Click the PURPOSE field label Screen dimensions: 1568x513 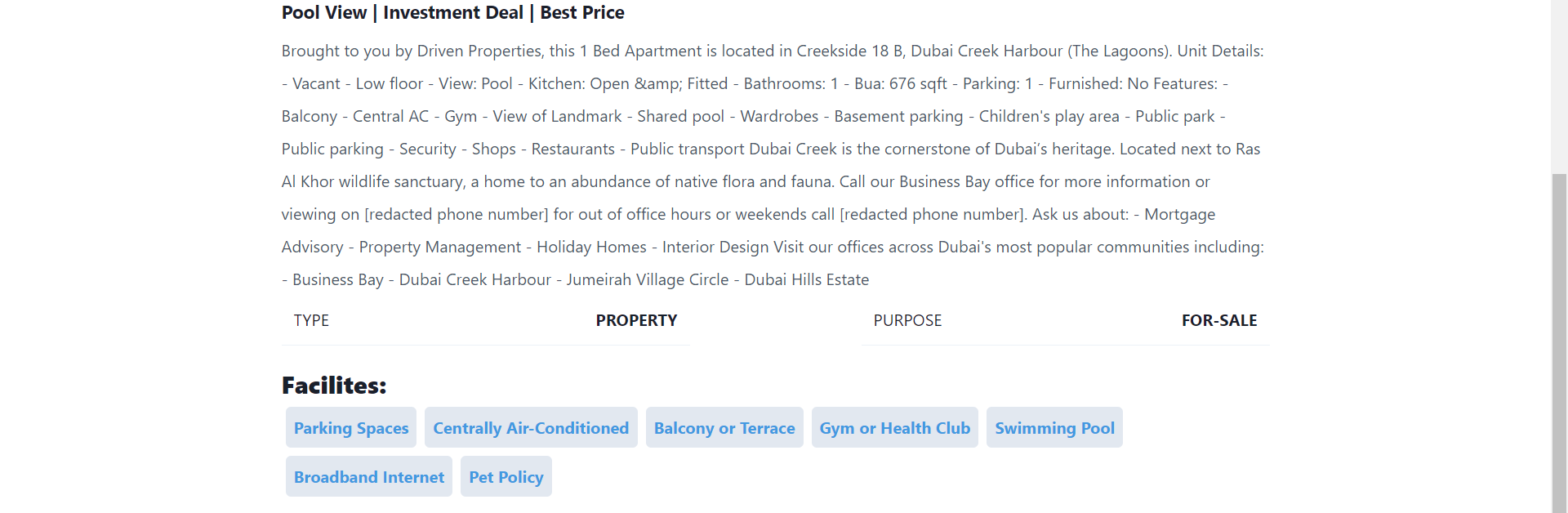907,320
